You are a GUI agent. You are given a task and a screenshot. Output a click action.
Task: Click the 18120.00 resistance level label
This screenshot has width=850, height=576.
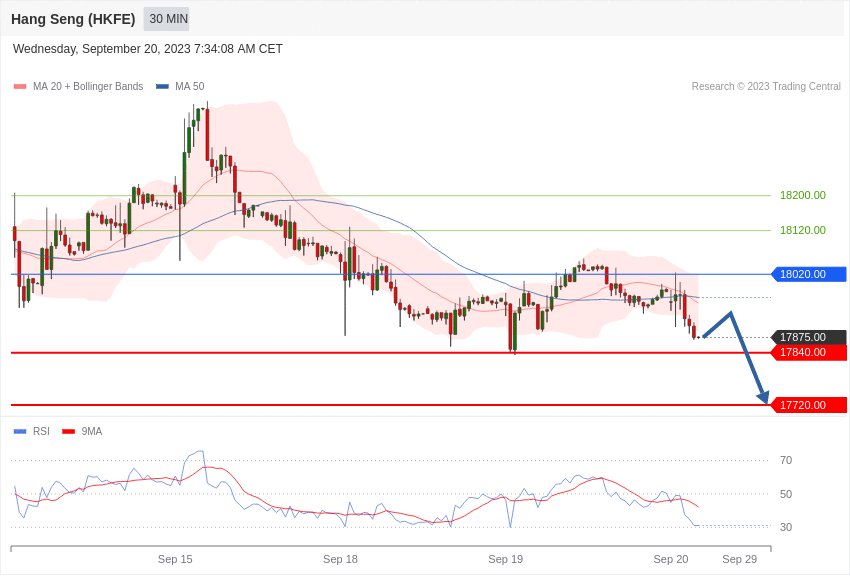pos(803,230)
